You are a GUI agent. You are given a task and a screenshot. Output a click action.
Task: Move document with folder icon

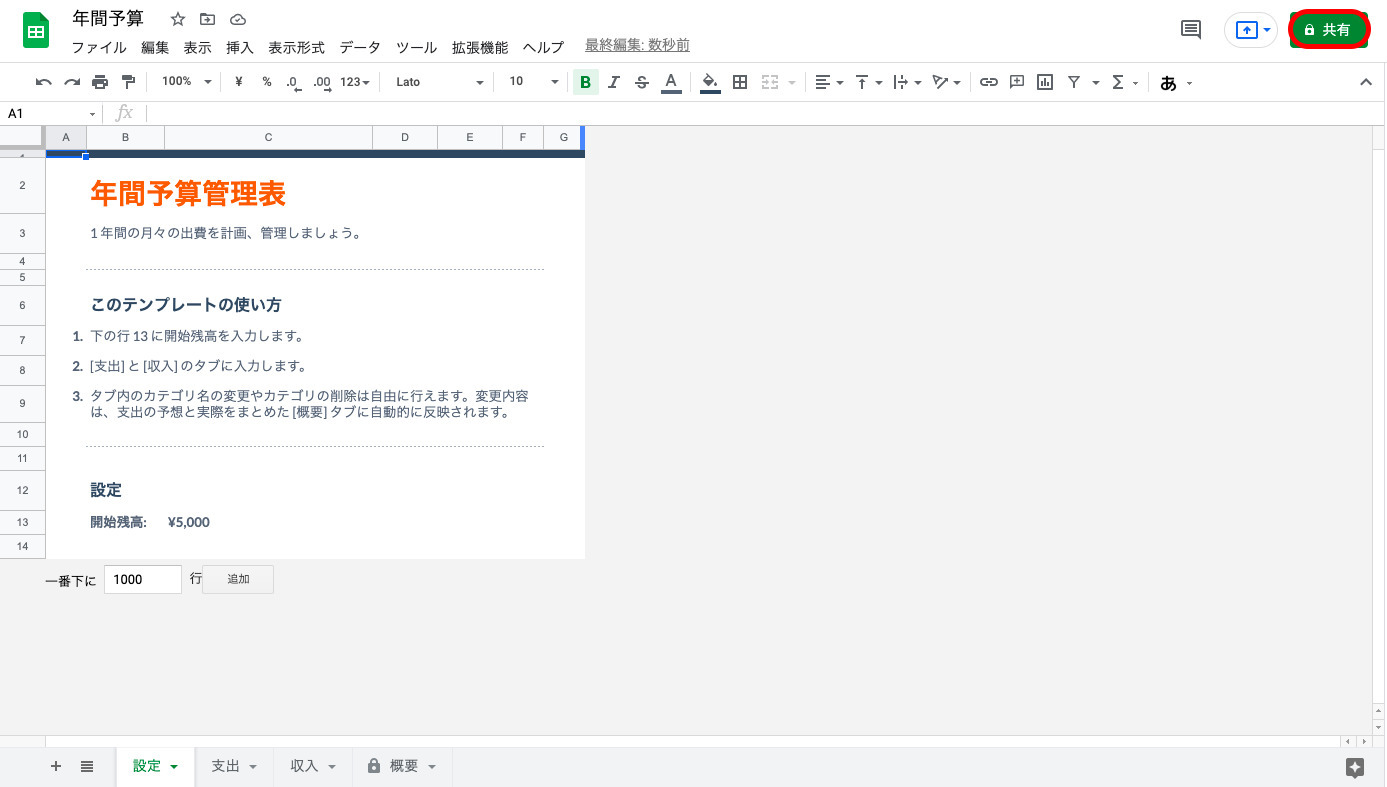(x=207, y=19)
